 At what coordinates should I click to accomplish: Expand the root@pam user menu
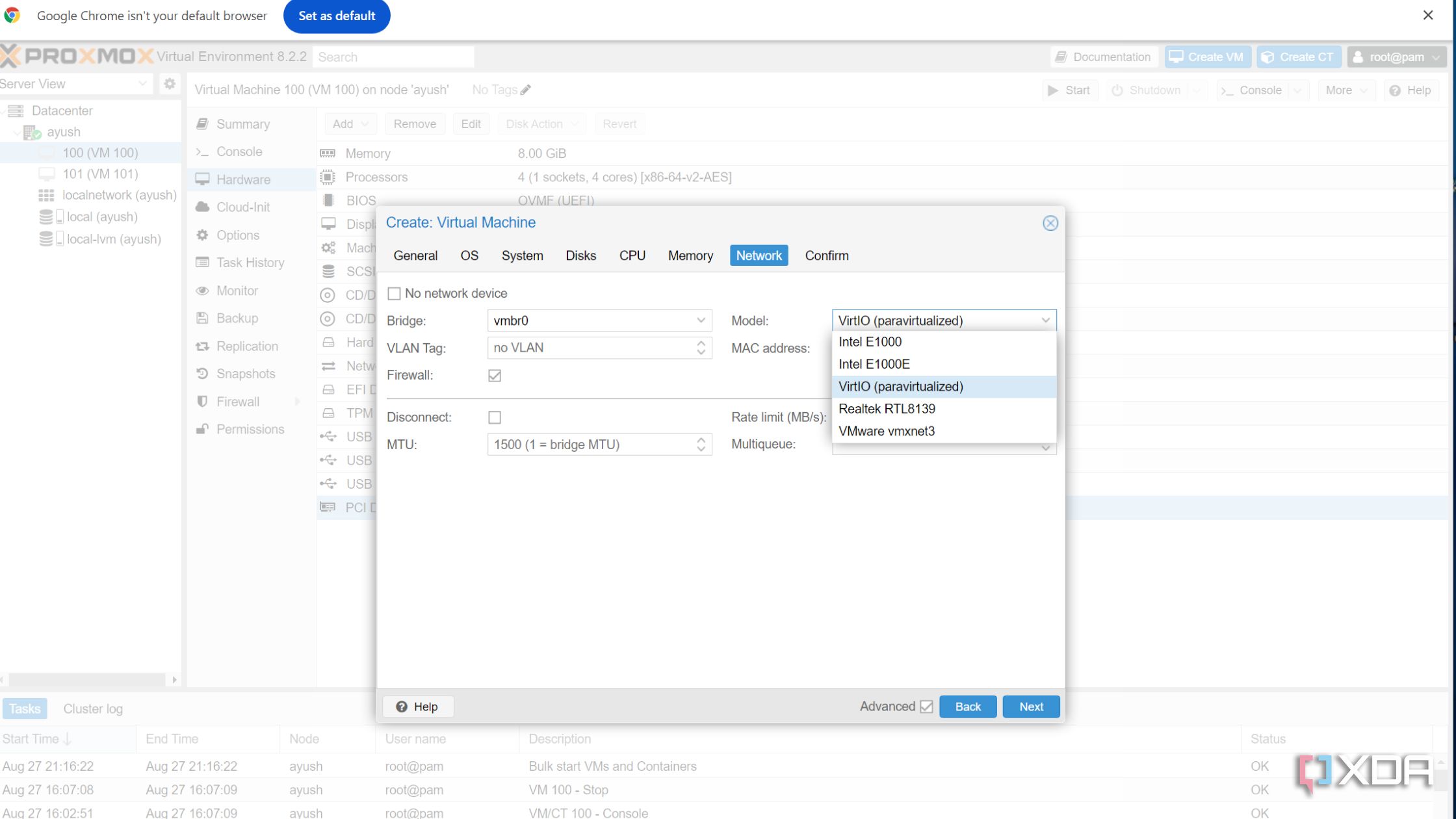coord(1396,57)
